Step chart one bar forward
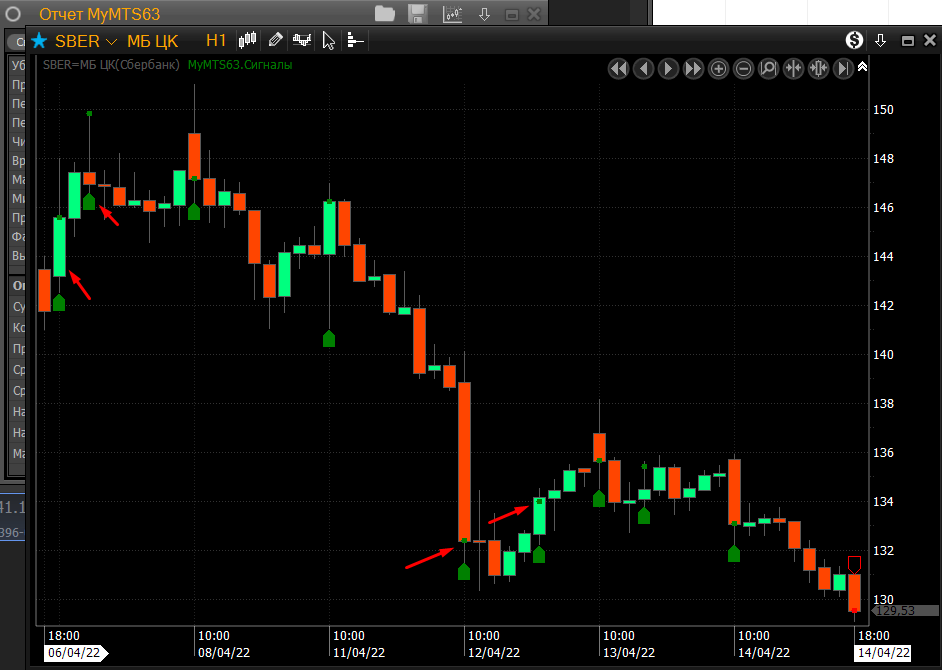Image resolution: width=942 pixels, height=670 pixels. coord(668,68)
